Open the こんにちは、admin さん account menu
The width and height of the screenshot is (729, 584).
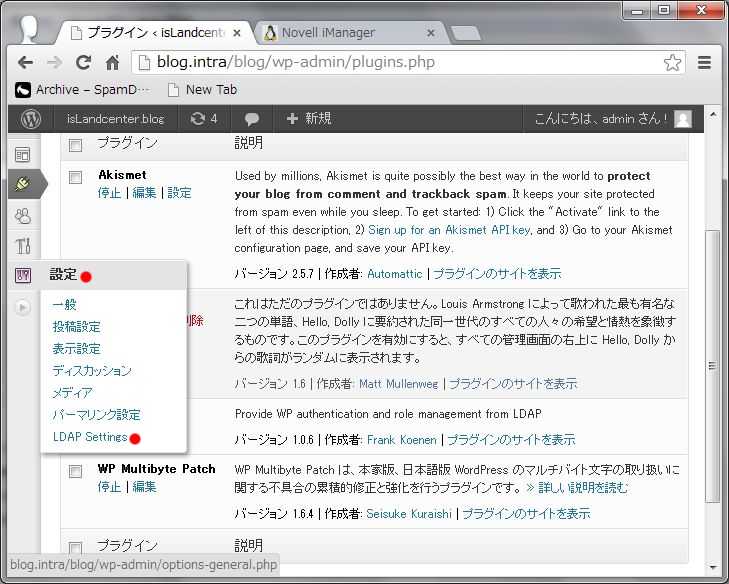tap(613, 119)
